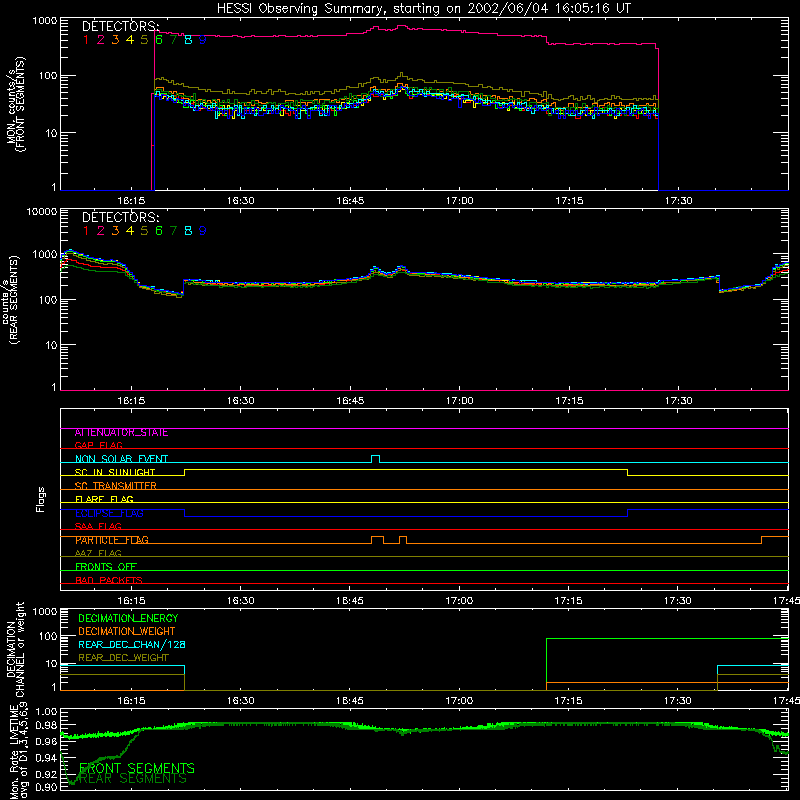Click the SC_IN_SUNLIGHT flag label
Screen dimensions: 800x800
pyautogui.click(x=115, y=472)
